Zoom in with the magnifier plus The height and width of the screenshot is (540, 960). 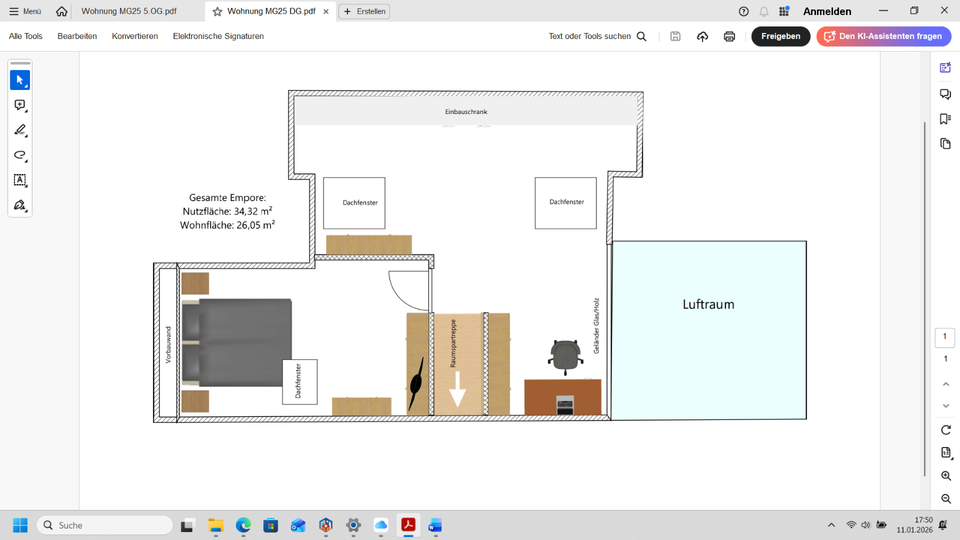tap(946, 476)
